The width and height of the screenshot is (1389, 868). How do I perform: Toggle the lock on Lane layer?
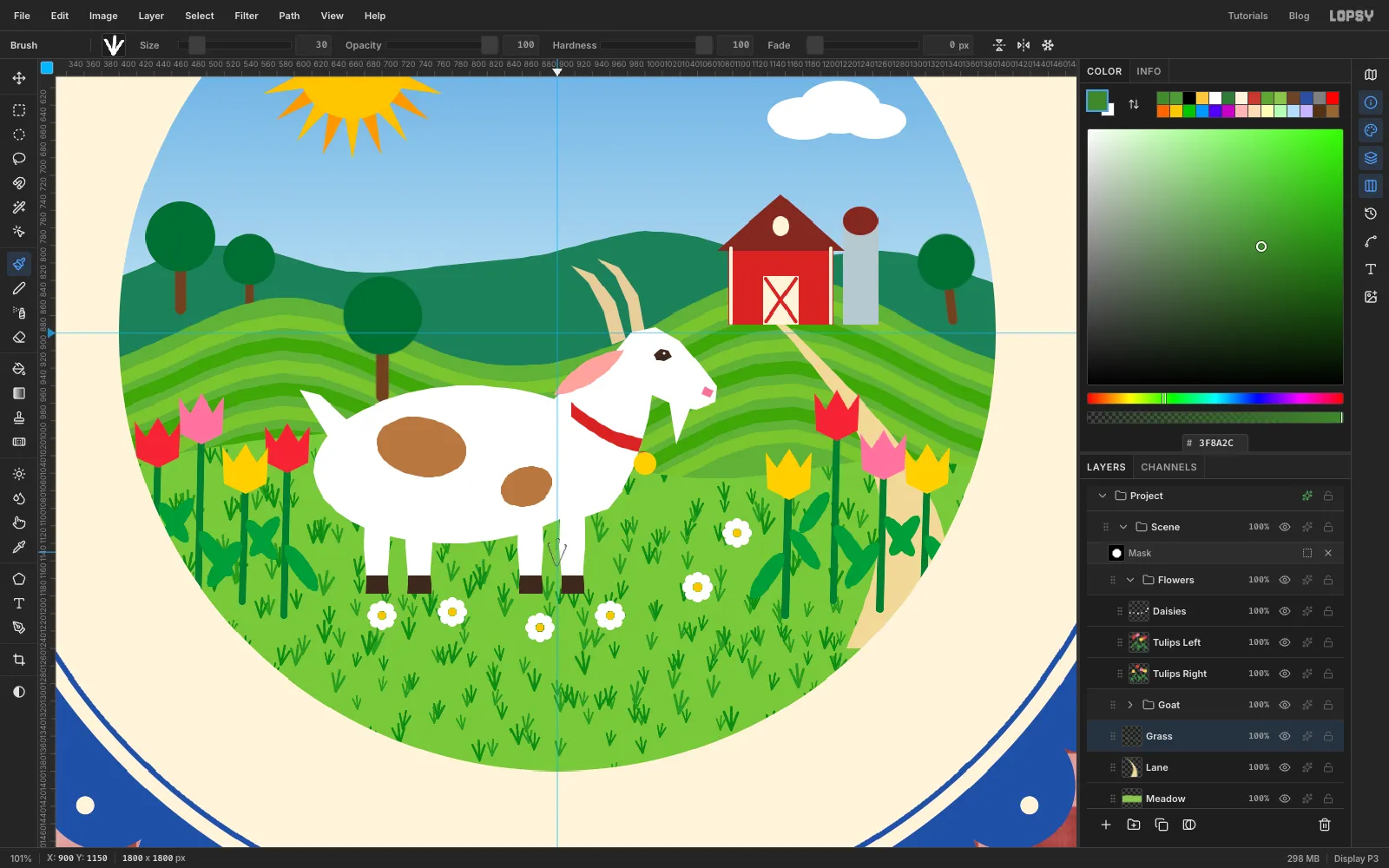pos(1328,767)
